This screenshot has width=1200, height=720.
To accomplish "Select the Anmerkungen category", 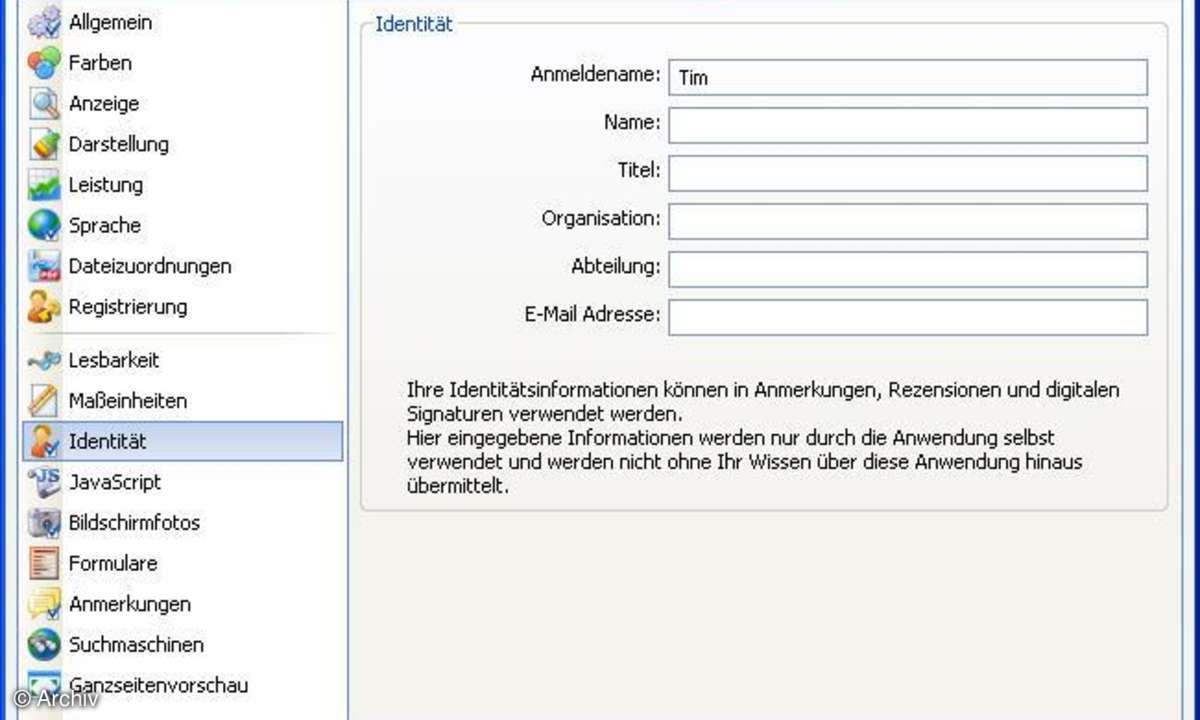I will (x=182, y=604).
